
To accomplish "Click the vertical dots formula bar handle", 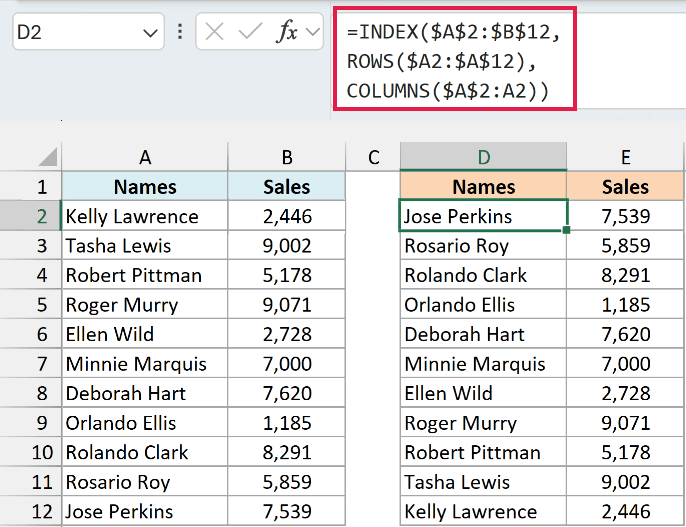I will pyautogui.click(x=180, y=32).
